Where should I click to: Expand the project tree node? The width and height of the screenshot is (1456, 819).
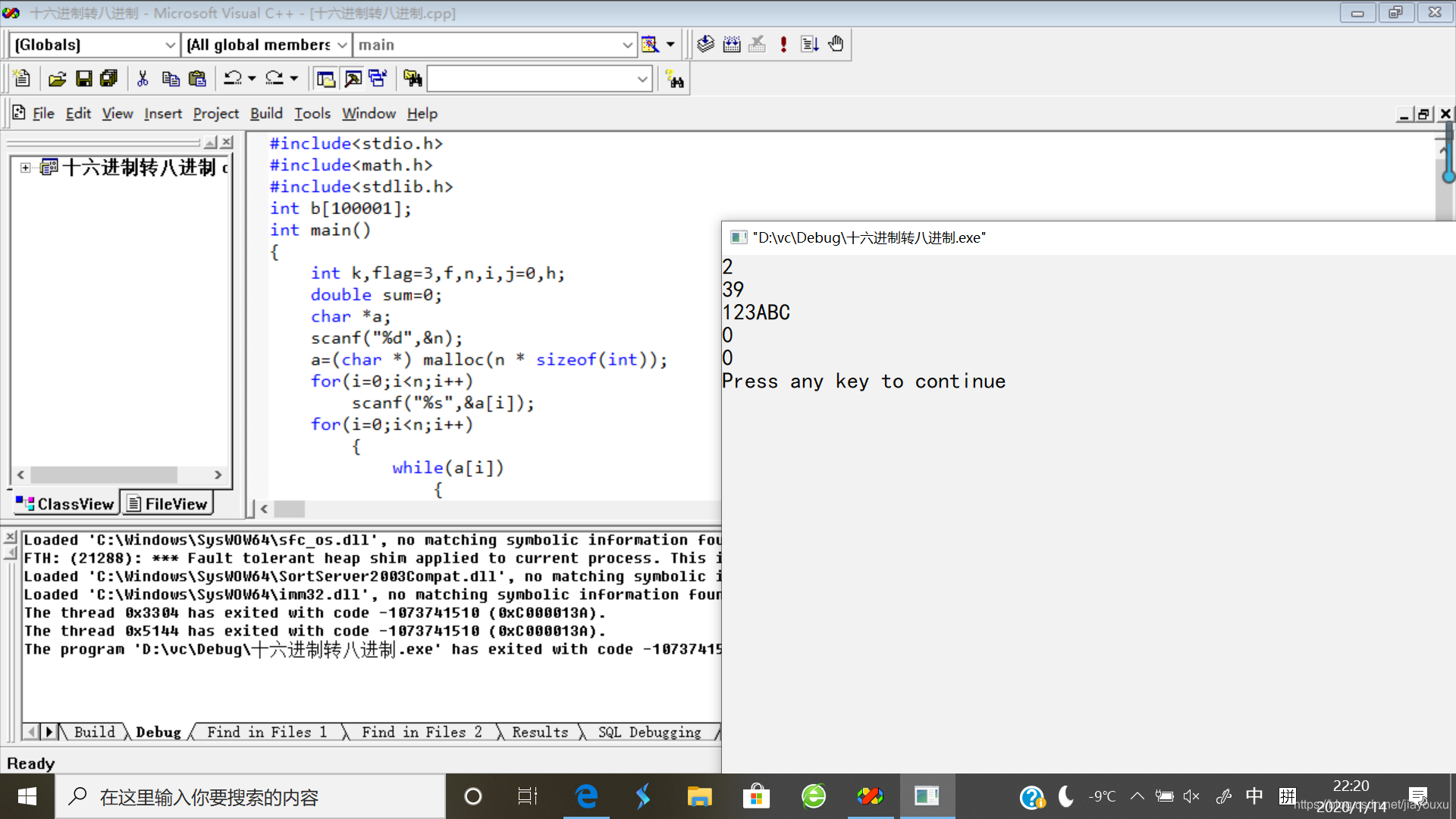(26, 168)
